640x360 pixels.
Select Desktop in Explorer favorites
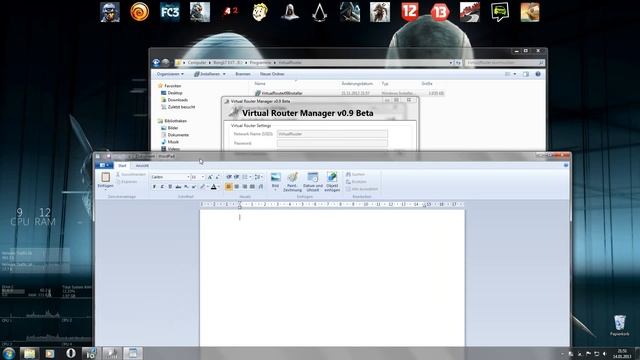171,93
